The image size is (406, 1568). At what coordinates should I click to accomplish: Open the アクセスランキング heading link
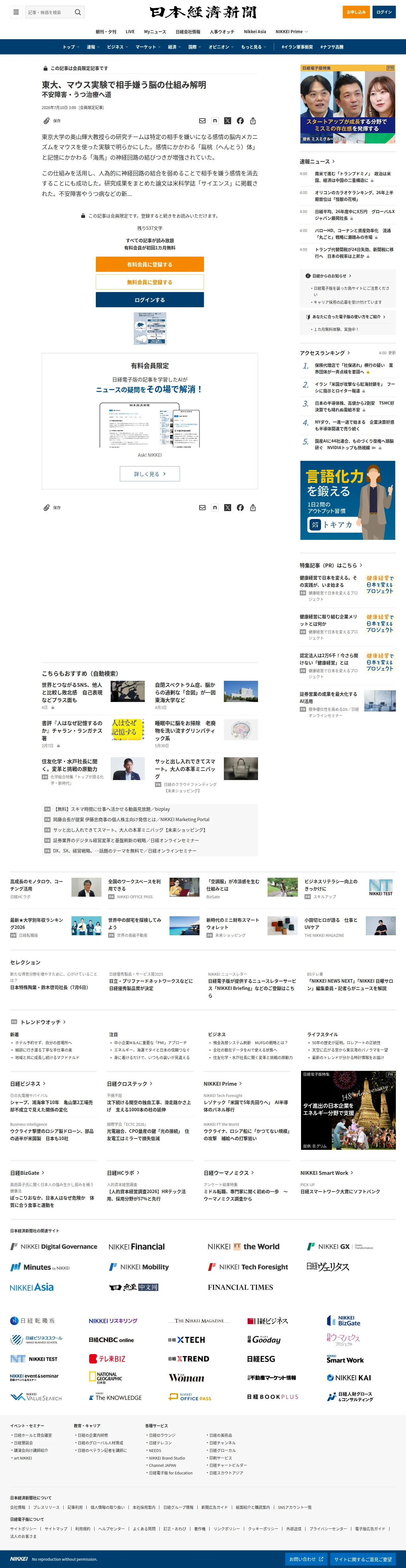click(325, 352)
